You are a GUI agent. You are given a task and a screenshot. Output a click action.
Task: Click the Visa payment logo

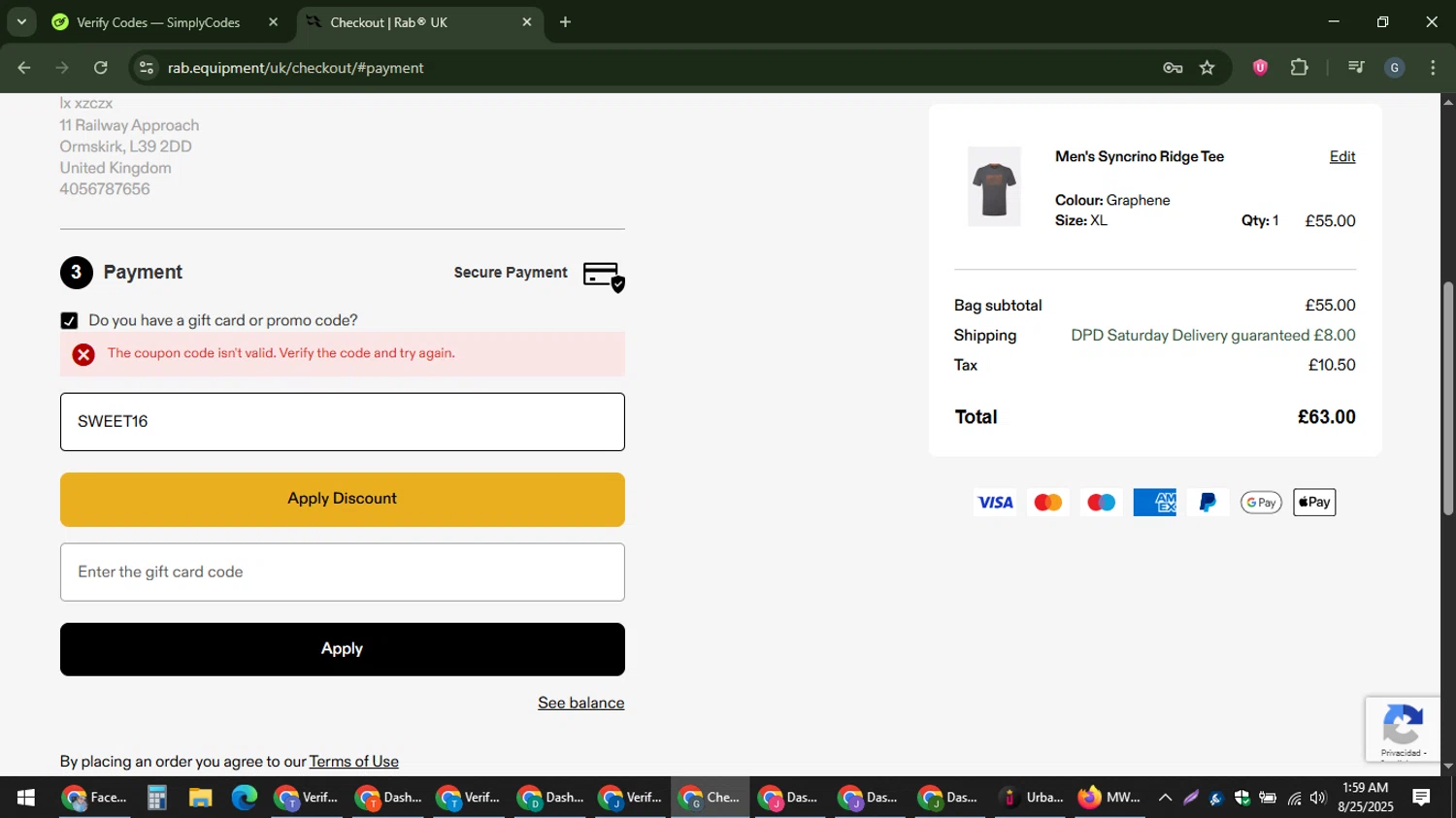[995, 503]
